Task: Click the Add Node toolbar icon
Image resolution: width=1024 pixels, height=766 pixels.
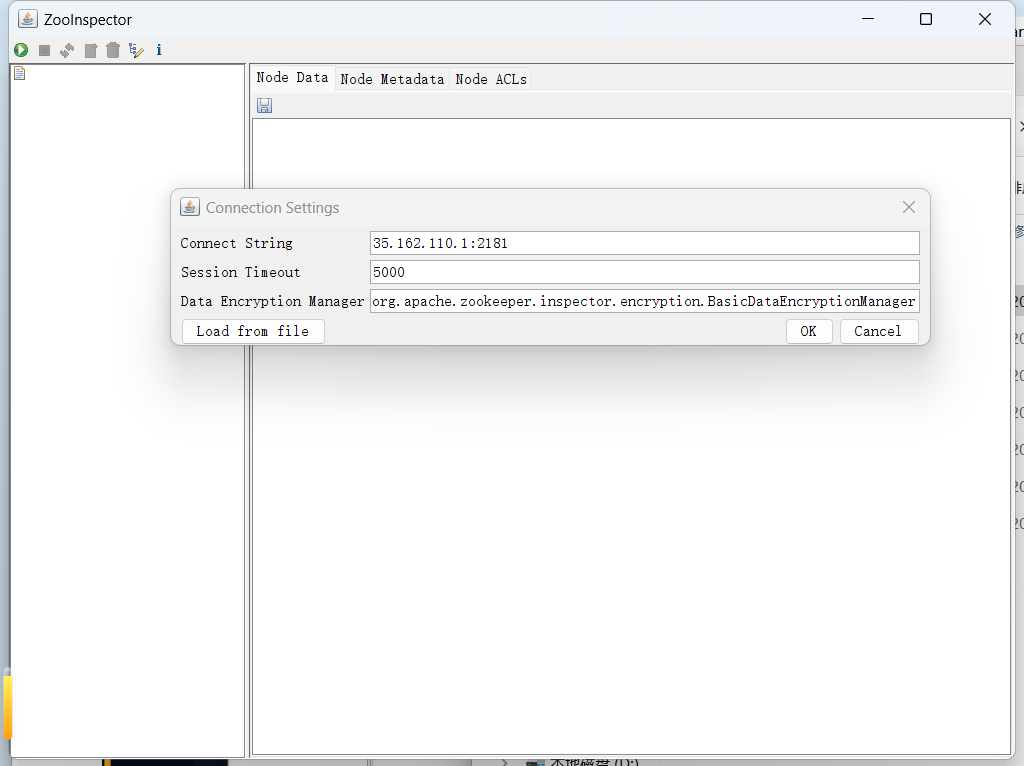Action: pos(91,50)
